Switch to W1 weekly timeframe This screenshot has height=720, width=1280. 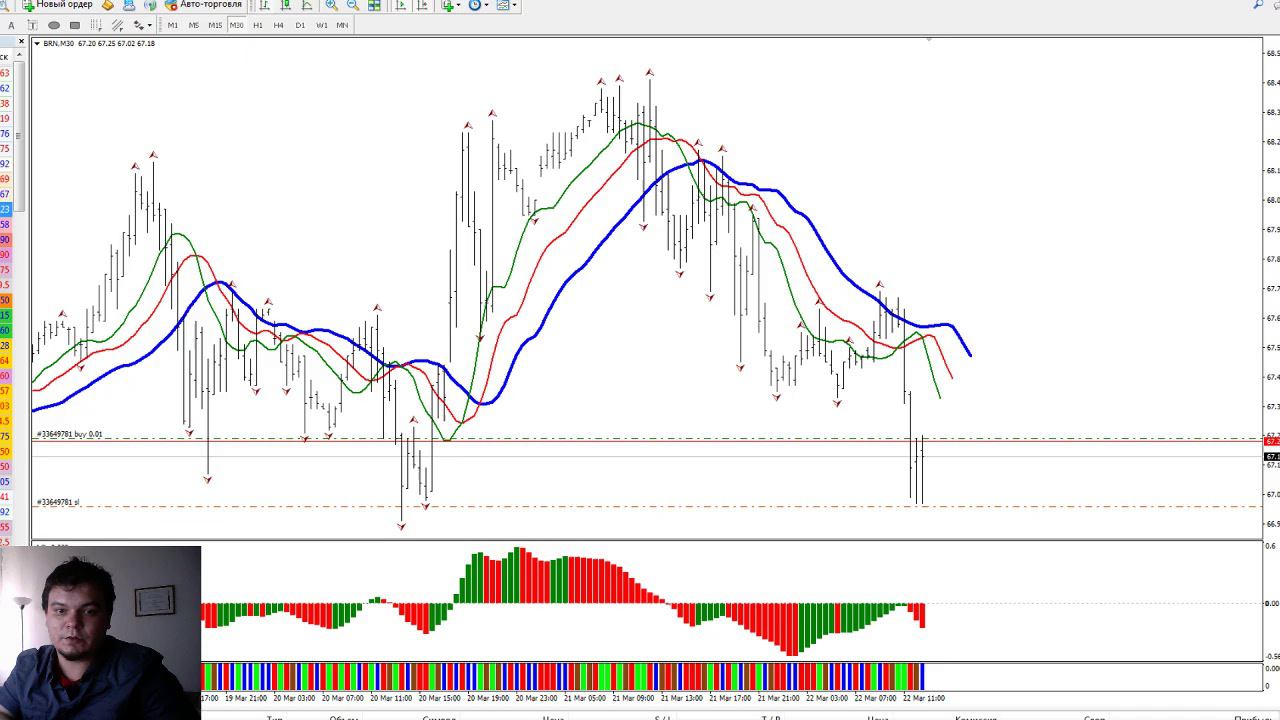[x=322, y=25]
